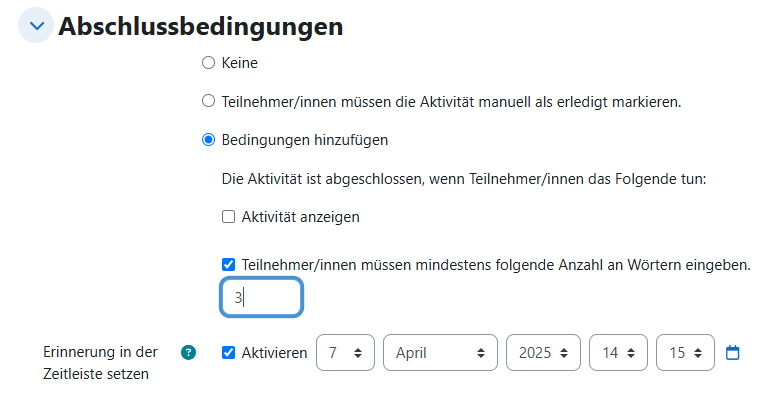Click the word count input field
Viewport: 782px width, 397px height.
[262, 298]
